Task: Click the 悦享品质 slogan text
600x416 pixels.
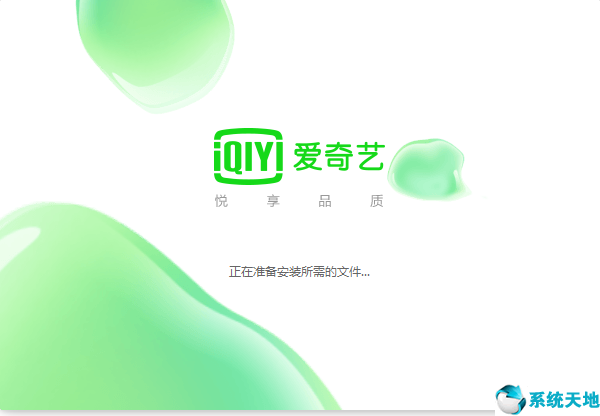Action: tap(299, 201)
